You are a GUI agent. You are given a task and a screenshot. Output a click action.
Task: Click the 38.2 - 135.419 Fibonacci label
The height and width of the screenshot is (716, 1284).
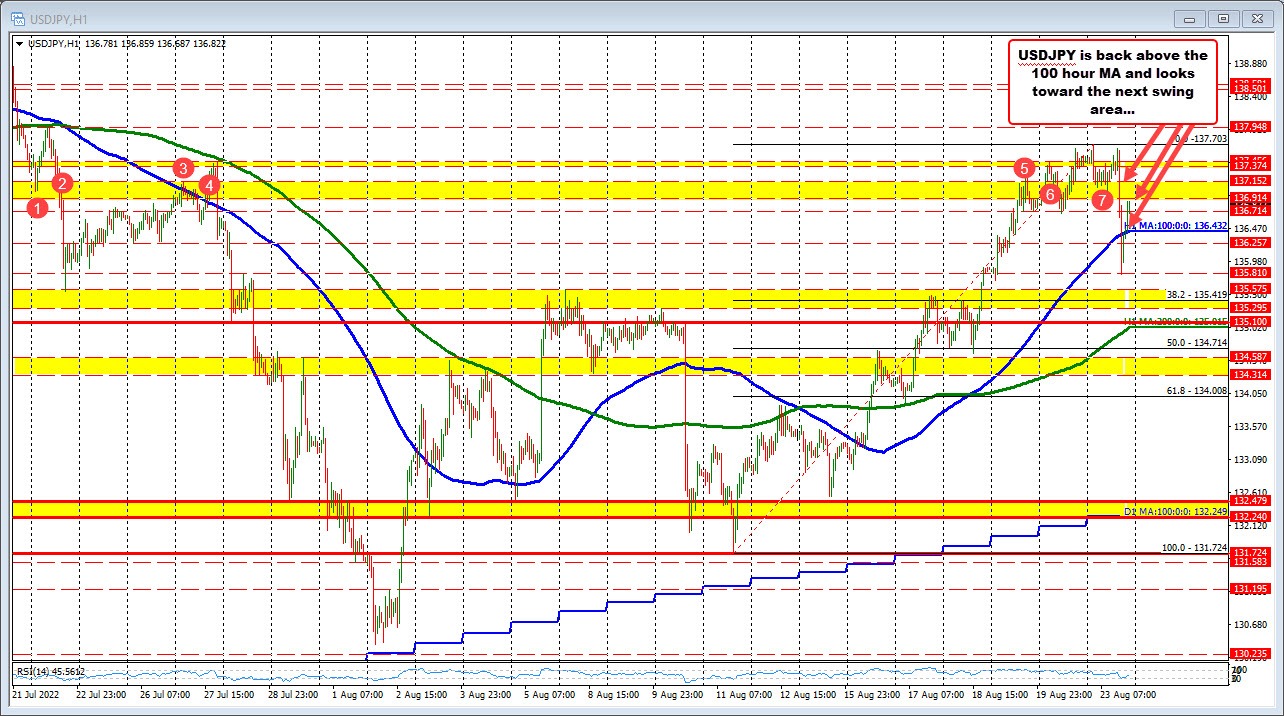click(x=1197, y=295)
